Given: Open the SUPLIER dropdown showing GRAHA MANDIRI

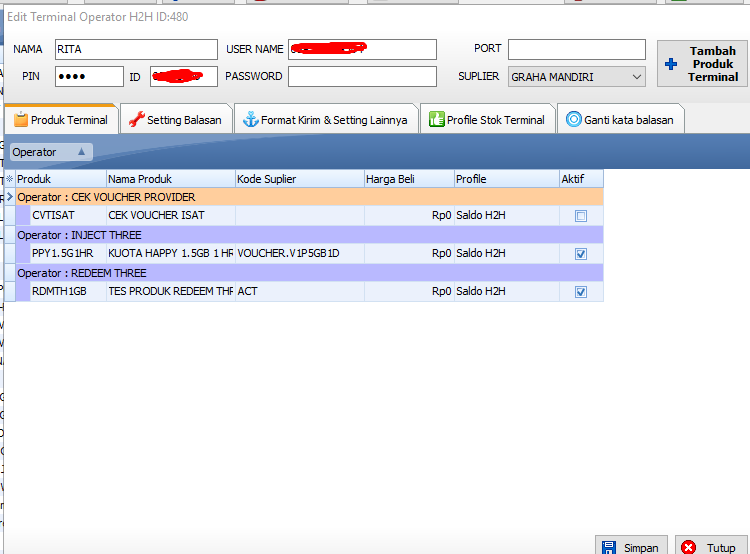Looking at the screenshot, I should 637,77.
